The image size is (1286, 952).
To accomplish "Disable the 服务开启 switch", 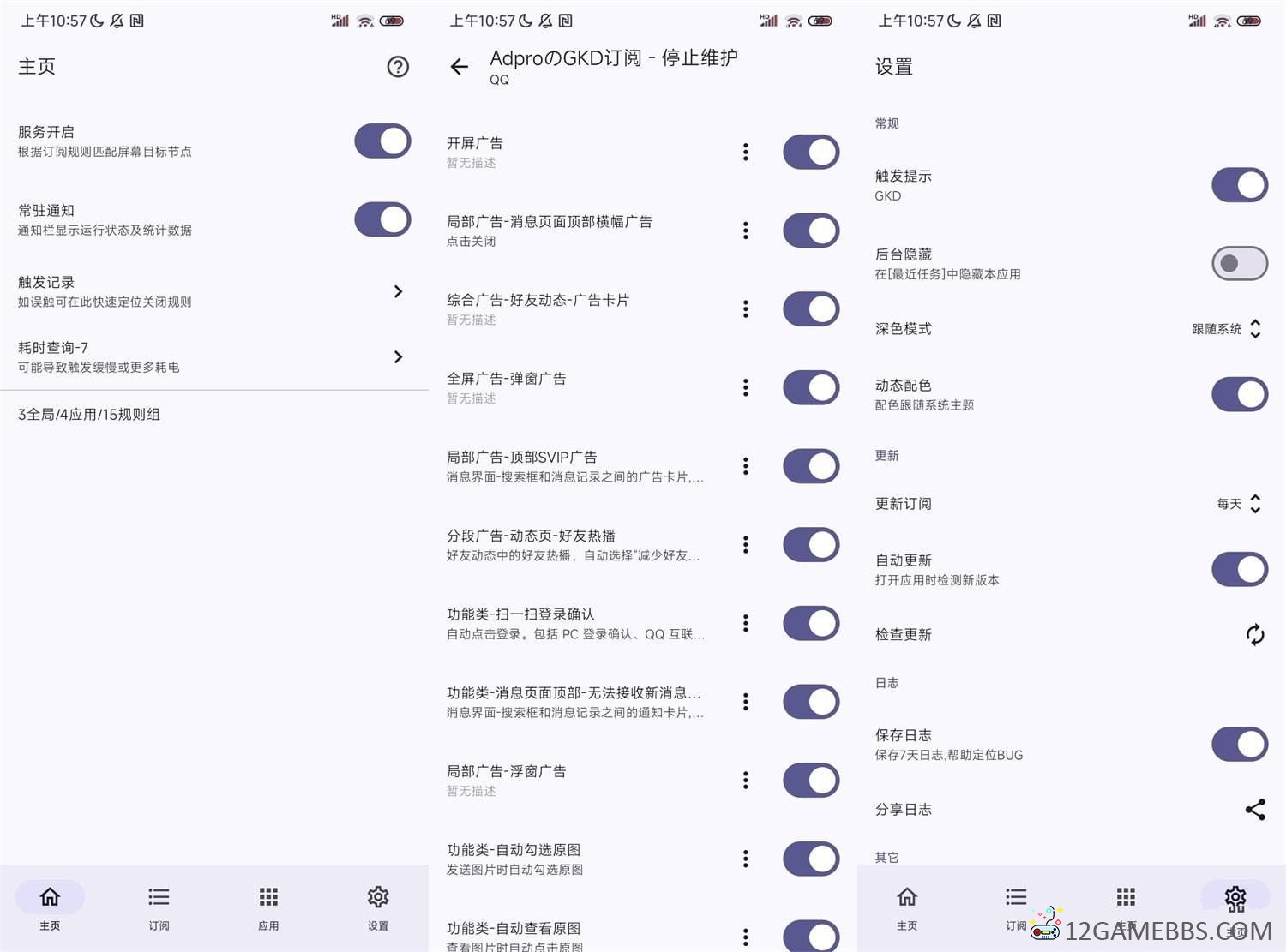I will point(382,141).
